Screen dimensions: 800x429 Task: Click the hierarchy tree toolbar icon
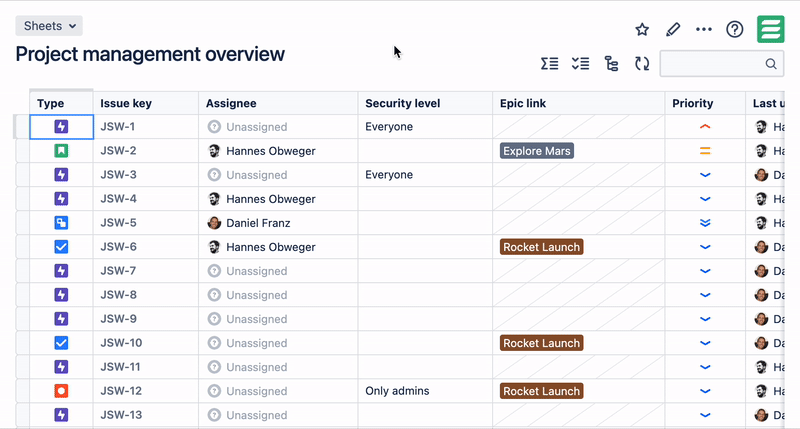611,64
